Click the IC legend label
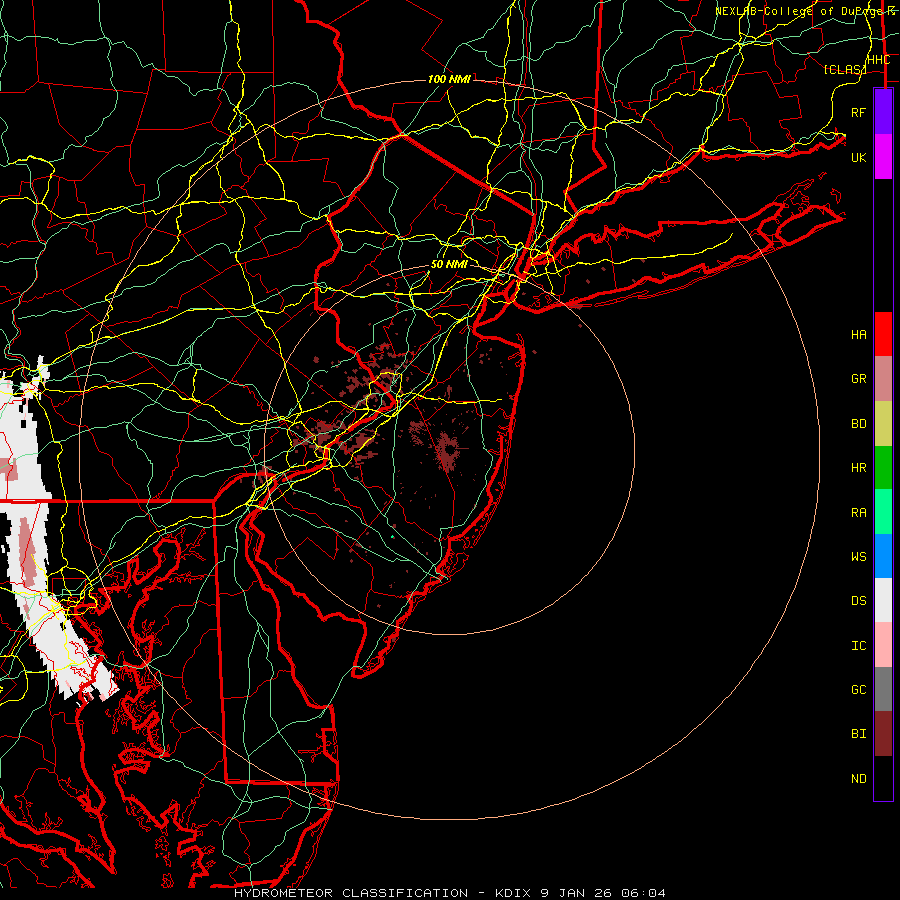Screen dimensions: 900x900 (x=859, y=646)
